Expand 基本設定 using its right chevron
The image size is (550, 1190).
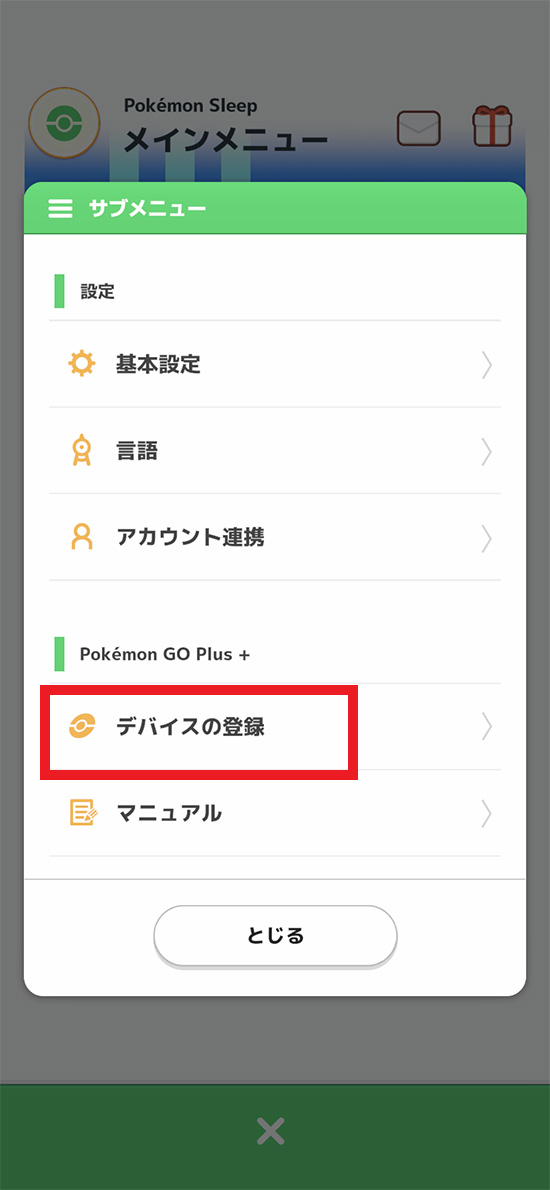tap(487, 365)
